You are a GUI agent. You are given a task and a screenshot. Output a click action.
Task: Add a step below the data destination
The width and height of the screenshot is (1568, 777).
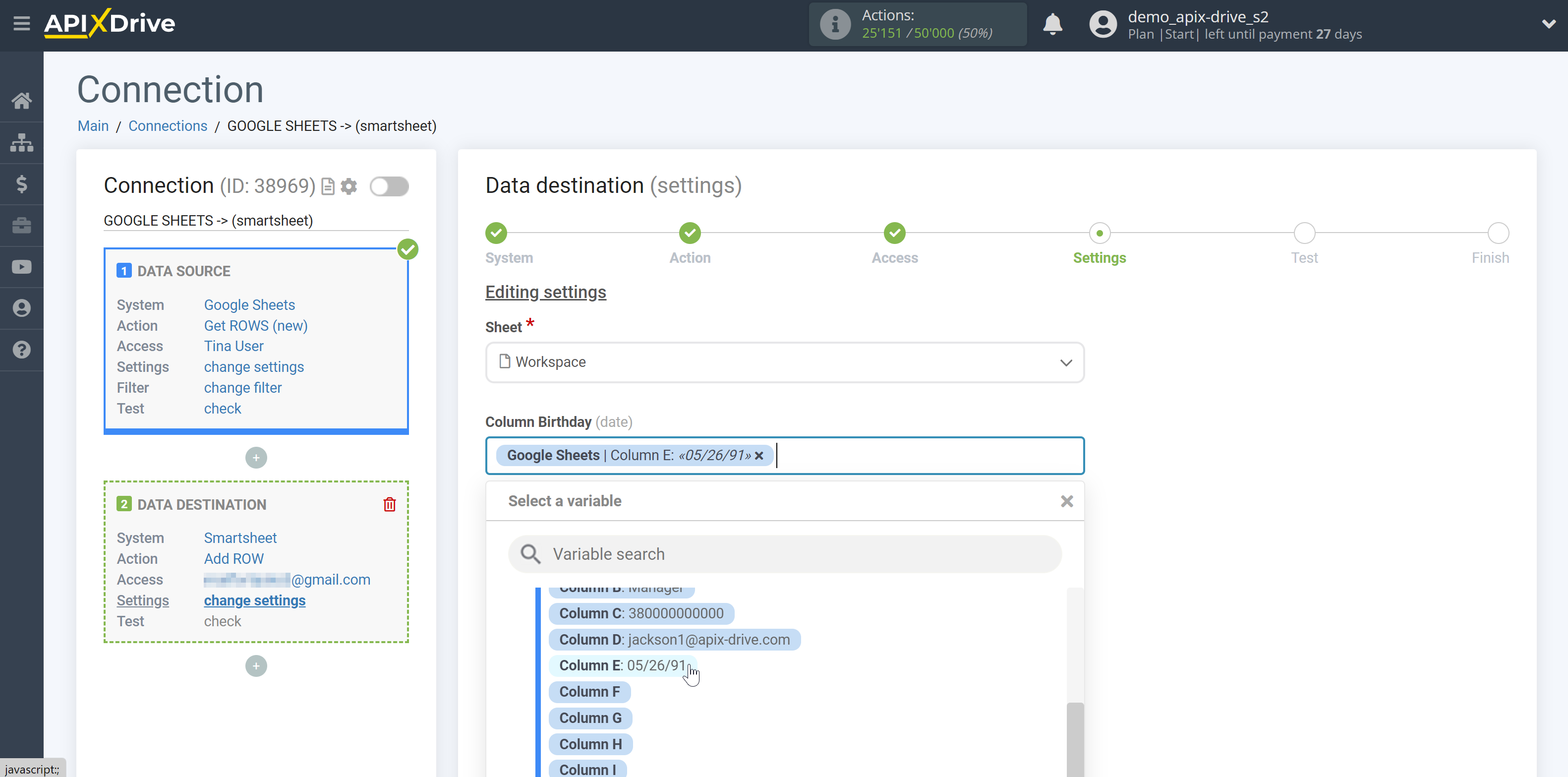[256, 665]
